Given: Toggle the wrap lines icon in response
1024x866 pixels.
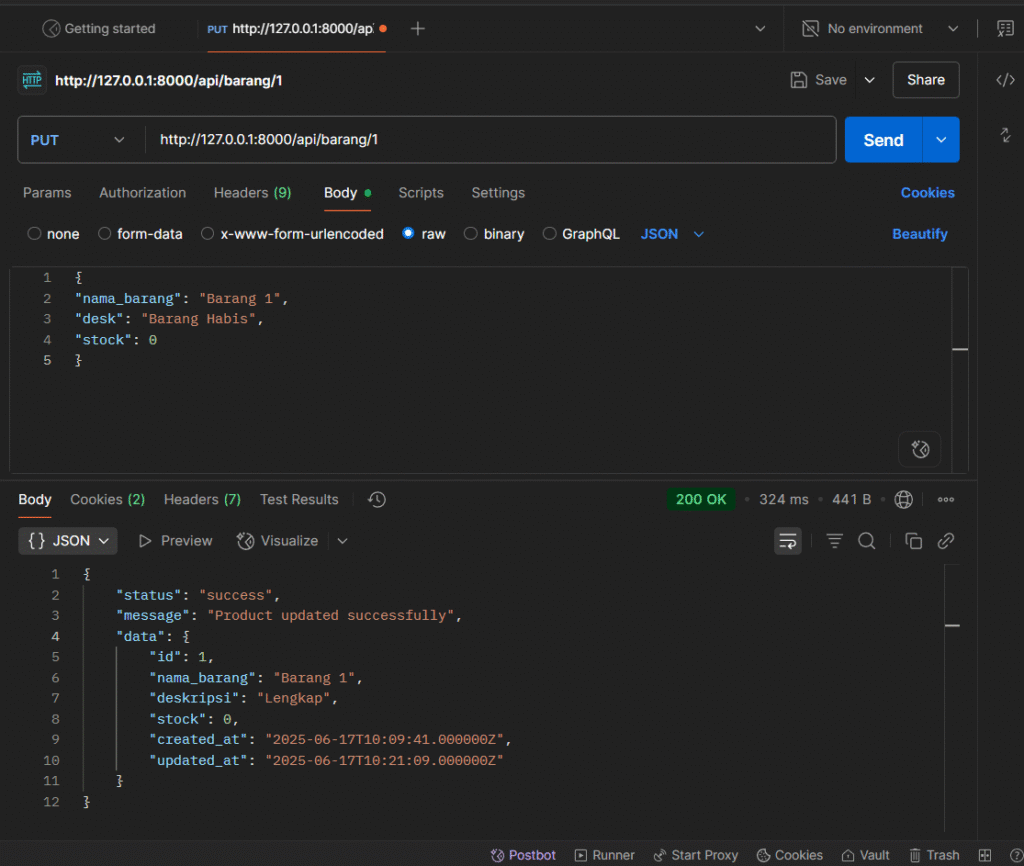Looking at the screenshot, I should click(x=788, y=541).
